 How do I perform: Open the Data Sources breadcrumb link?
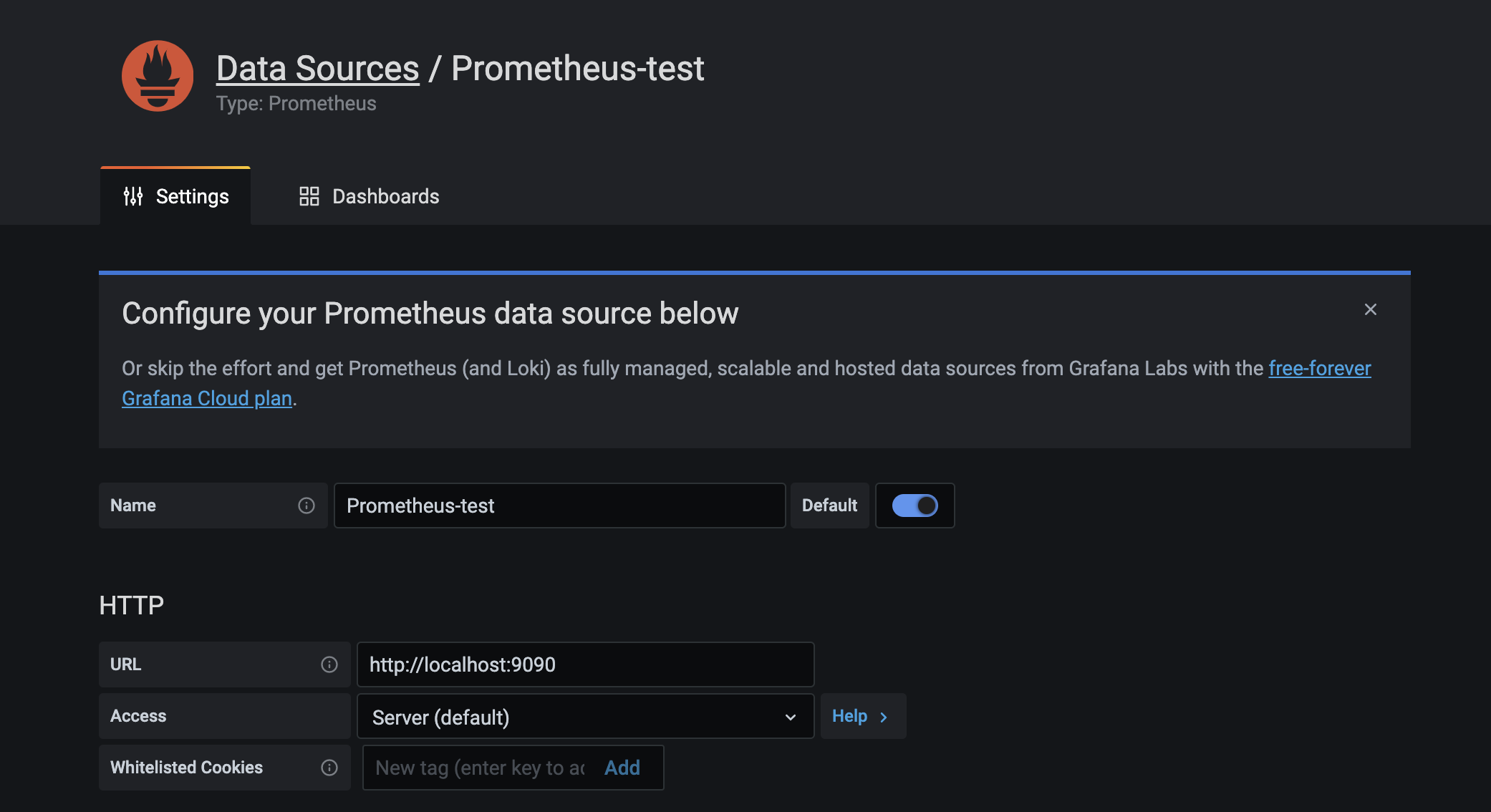point(317,69)
